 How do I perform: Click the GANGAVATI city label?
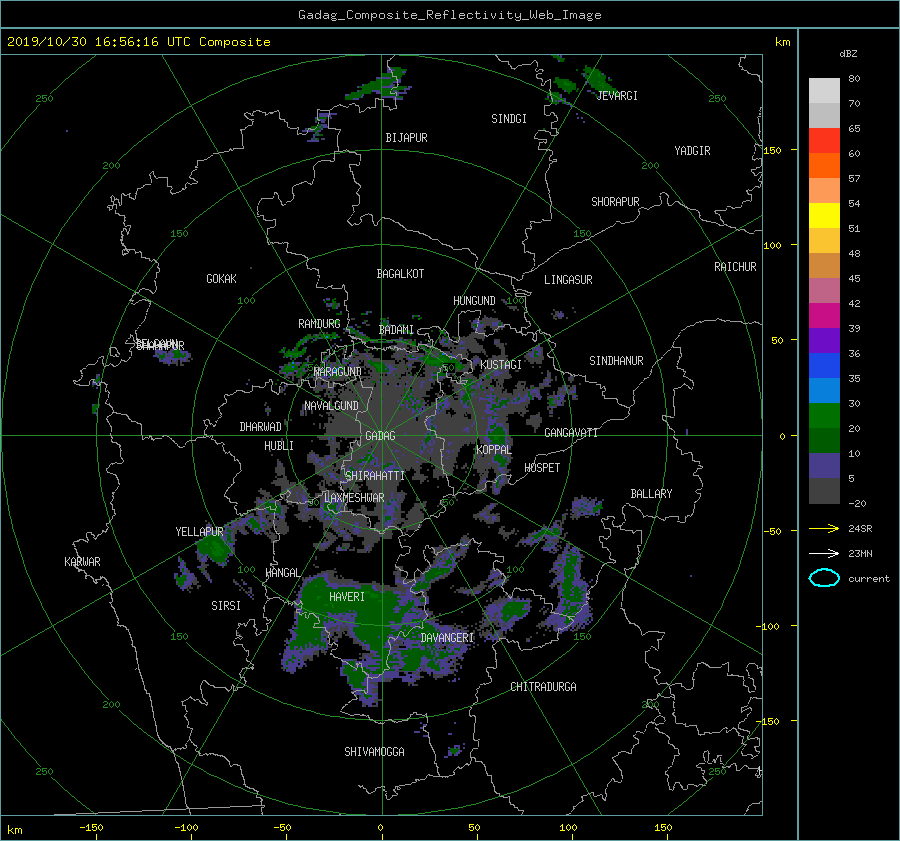[x=571, y=433]
